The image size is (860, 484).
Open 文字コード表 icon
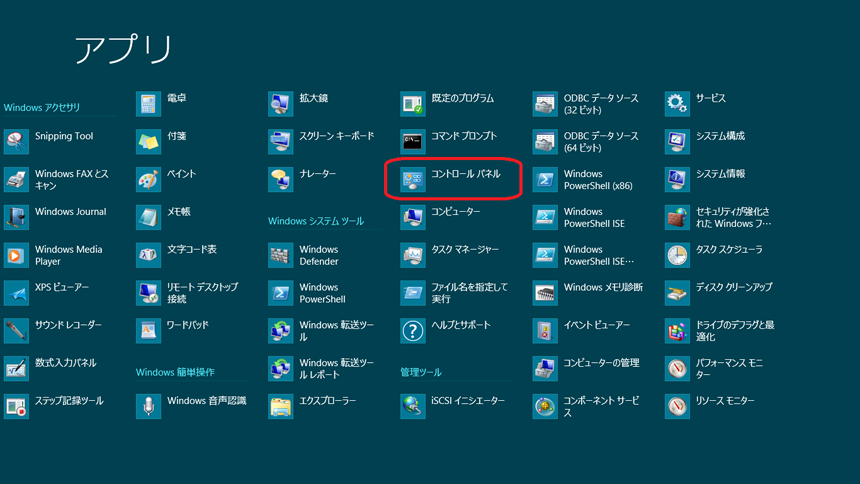(x=148, y=255)
